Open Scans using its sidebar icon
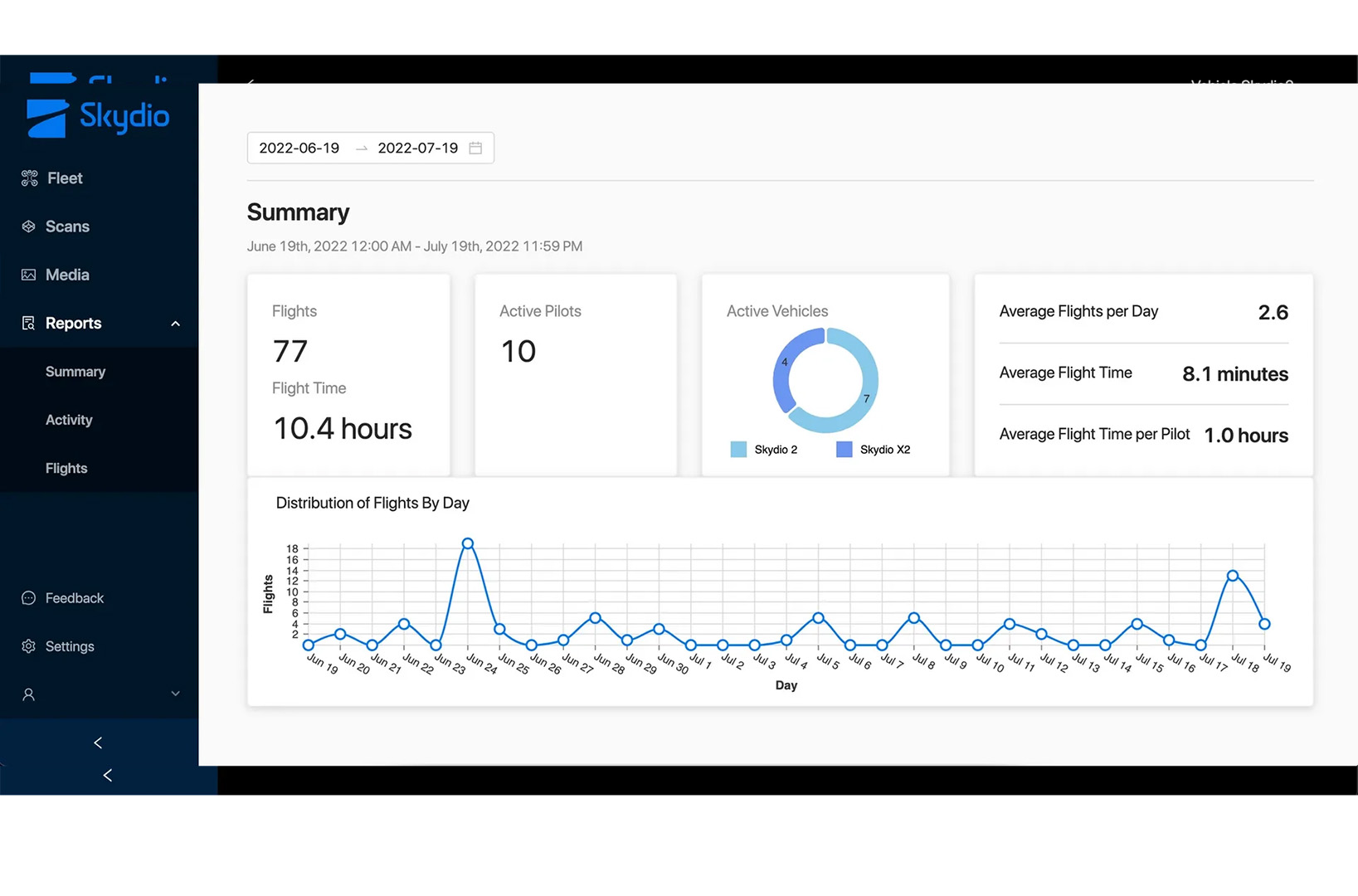1358x896 pixels. point(29,226)
